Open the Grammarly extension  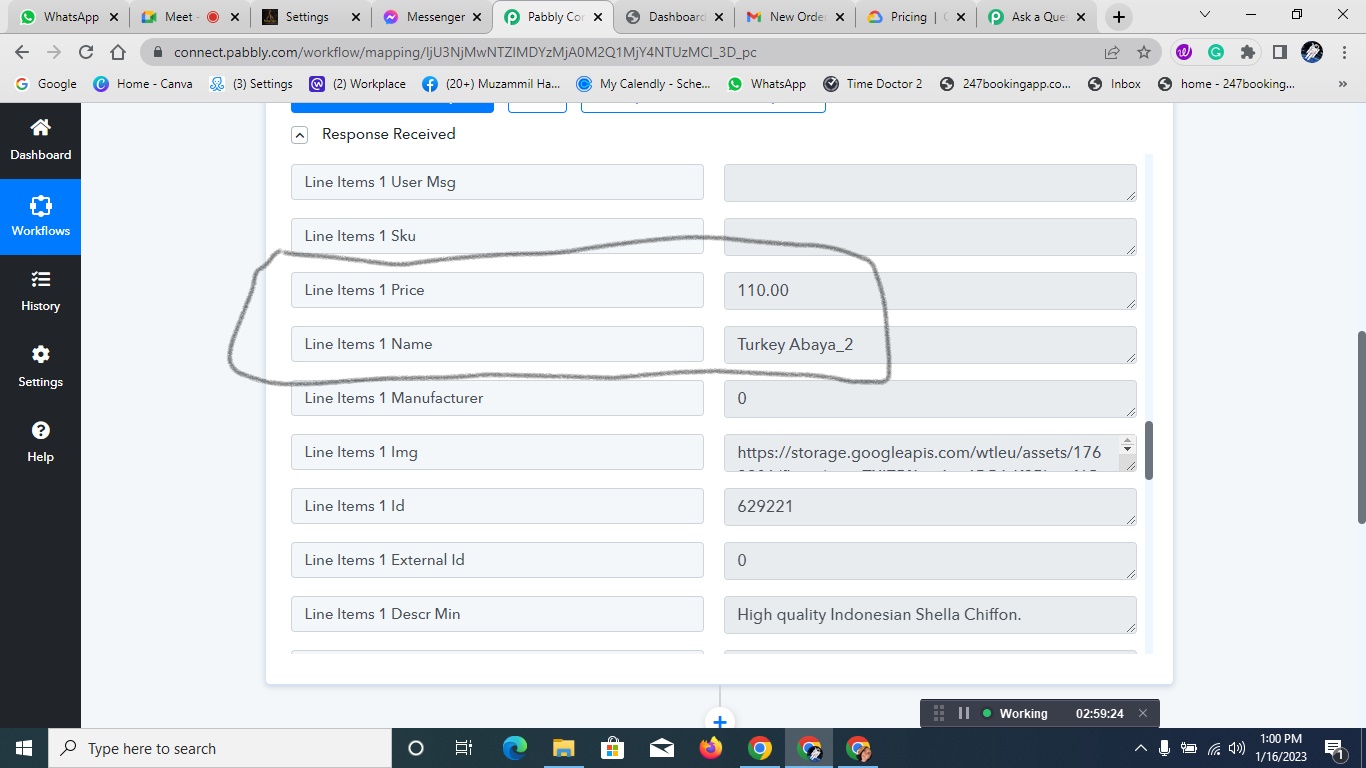[x=1216, y=52]
